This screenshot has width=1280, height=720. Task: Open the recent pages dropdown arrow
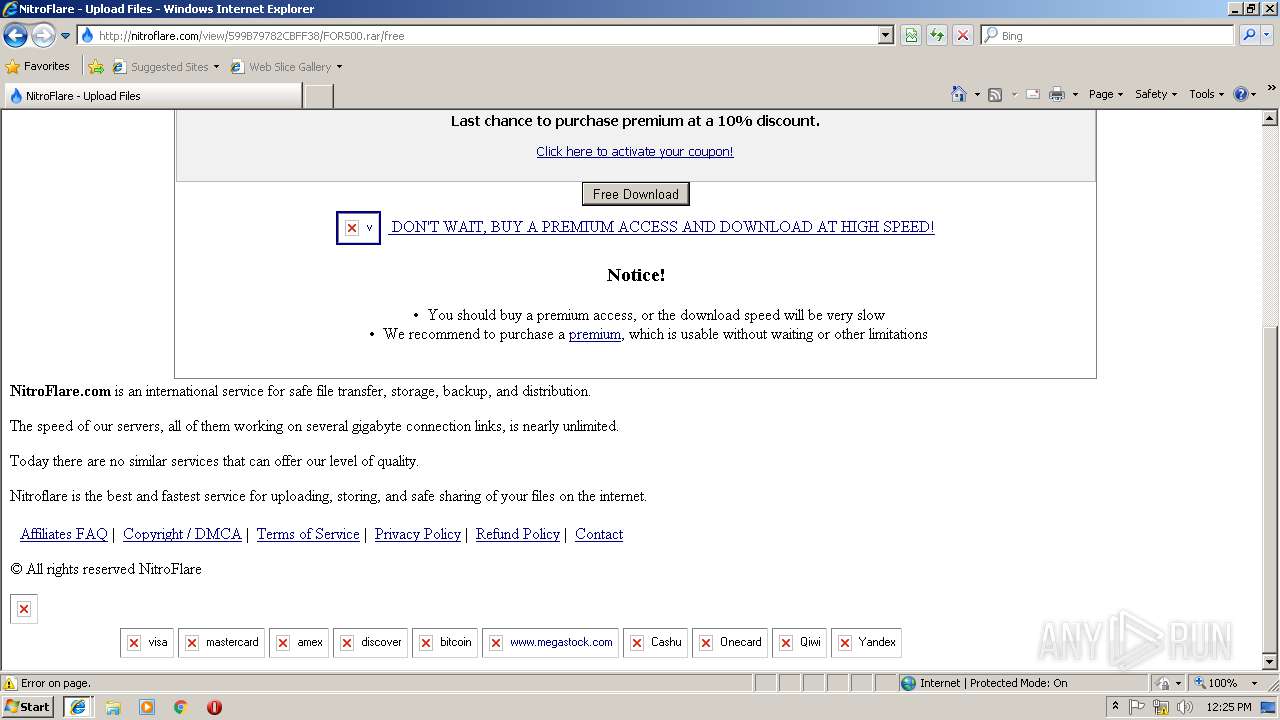coord(65,36)
